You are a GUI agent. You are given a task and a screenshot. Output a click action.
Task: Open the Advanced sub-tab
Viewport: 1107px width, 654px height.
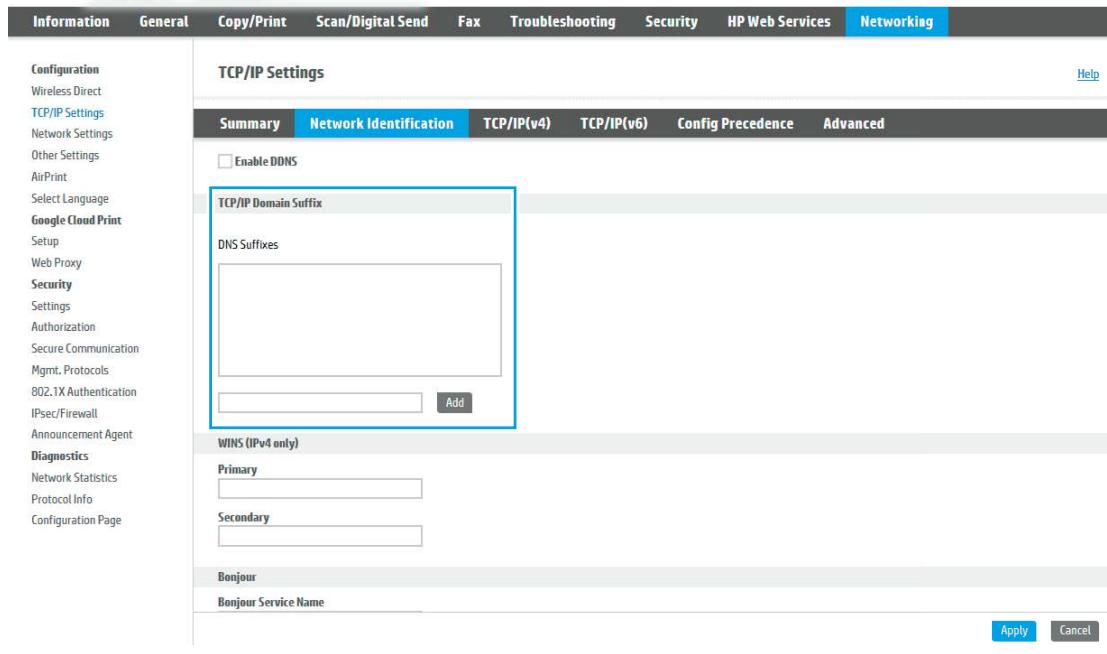coord(854,124)
